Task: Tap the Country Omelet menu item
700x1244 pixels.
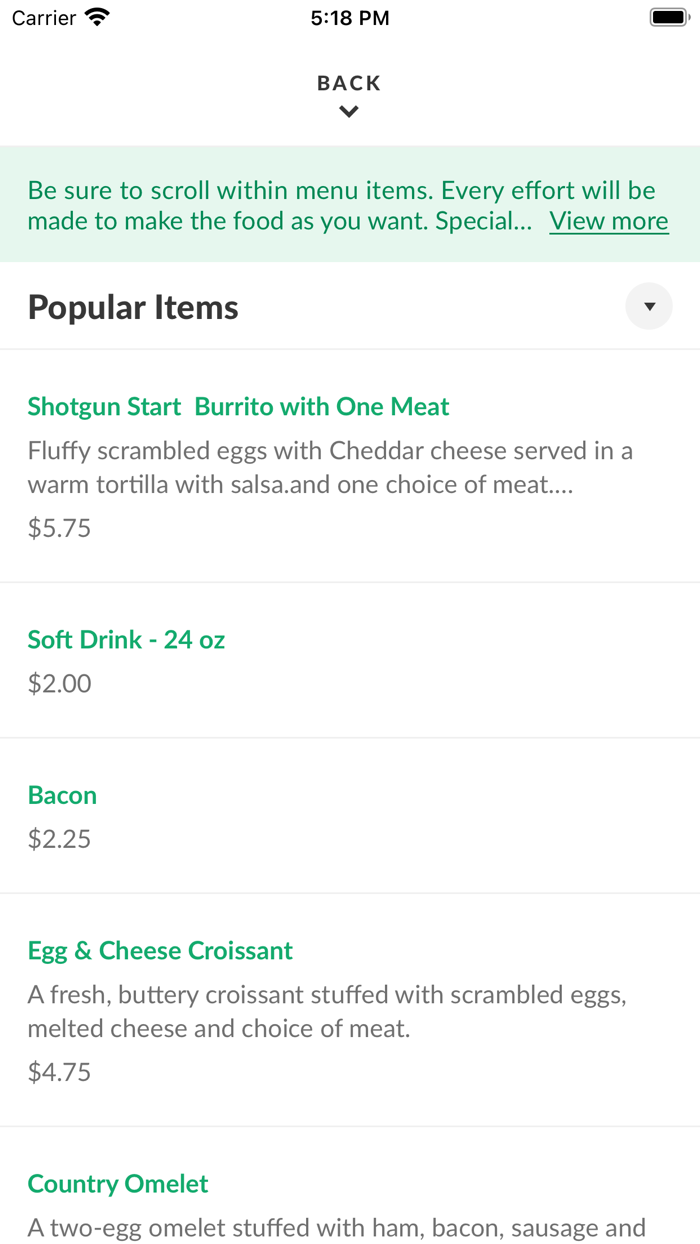Action: tap(117, 1183)
